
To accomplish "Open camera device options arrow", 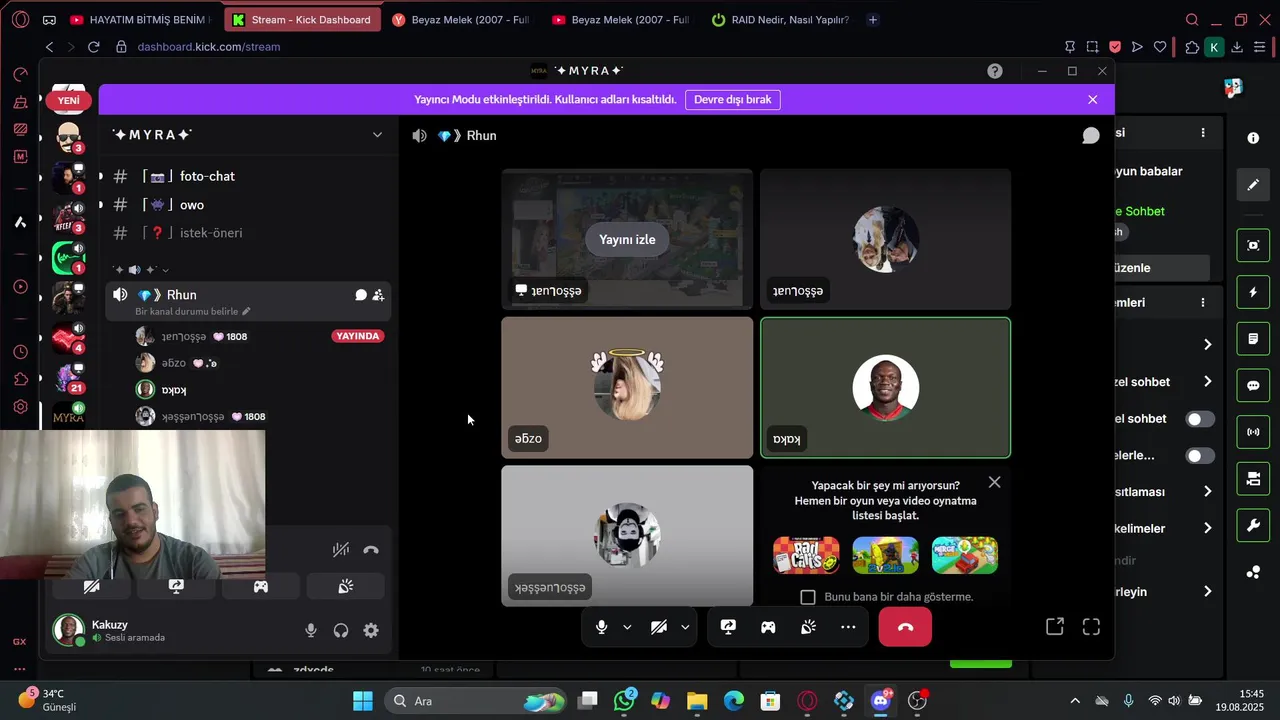I will pos(685,627).
